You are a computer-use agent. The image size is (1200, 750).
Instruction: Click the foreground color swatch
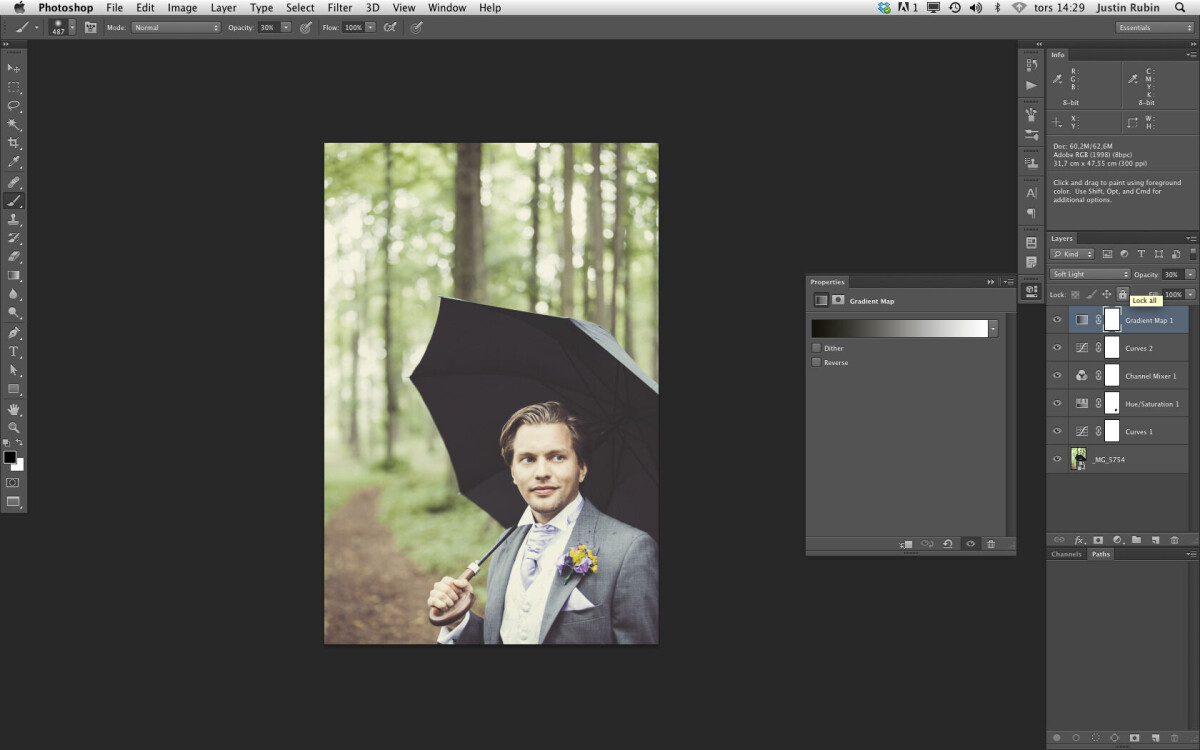pyautogui.click(x=10, y=457)
